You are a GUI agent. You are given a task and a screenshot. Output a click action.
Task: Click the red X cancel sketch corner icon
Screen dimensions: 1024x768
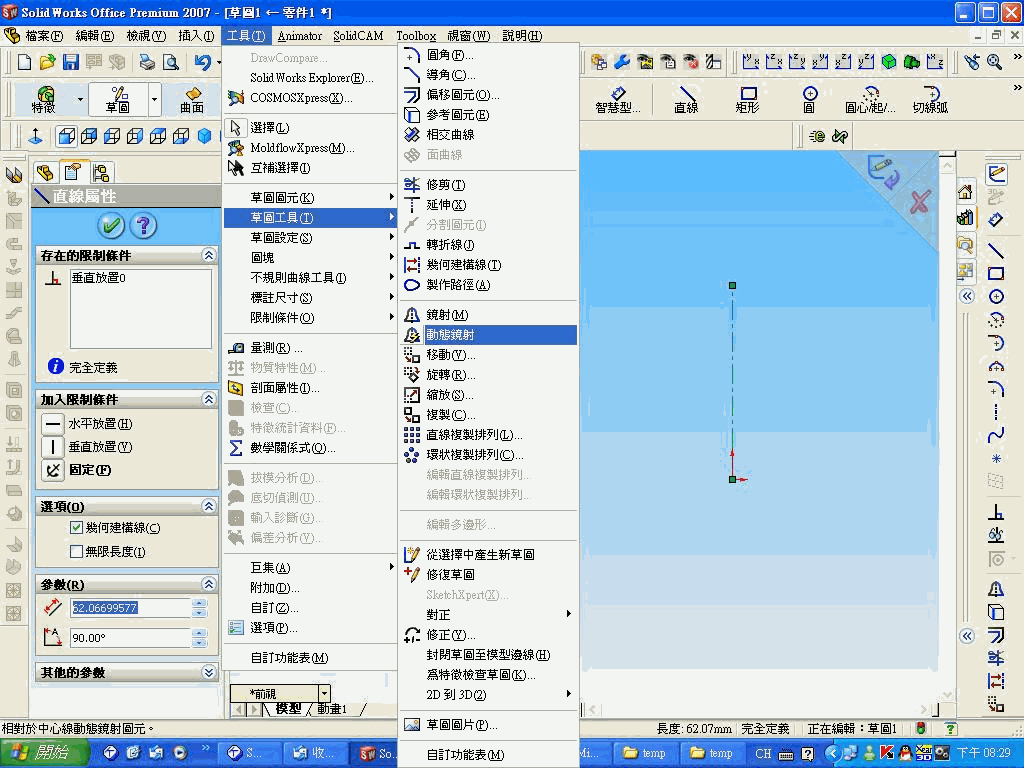pos(920,202)
